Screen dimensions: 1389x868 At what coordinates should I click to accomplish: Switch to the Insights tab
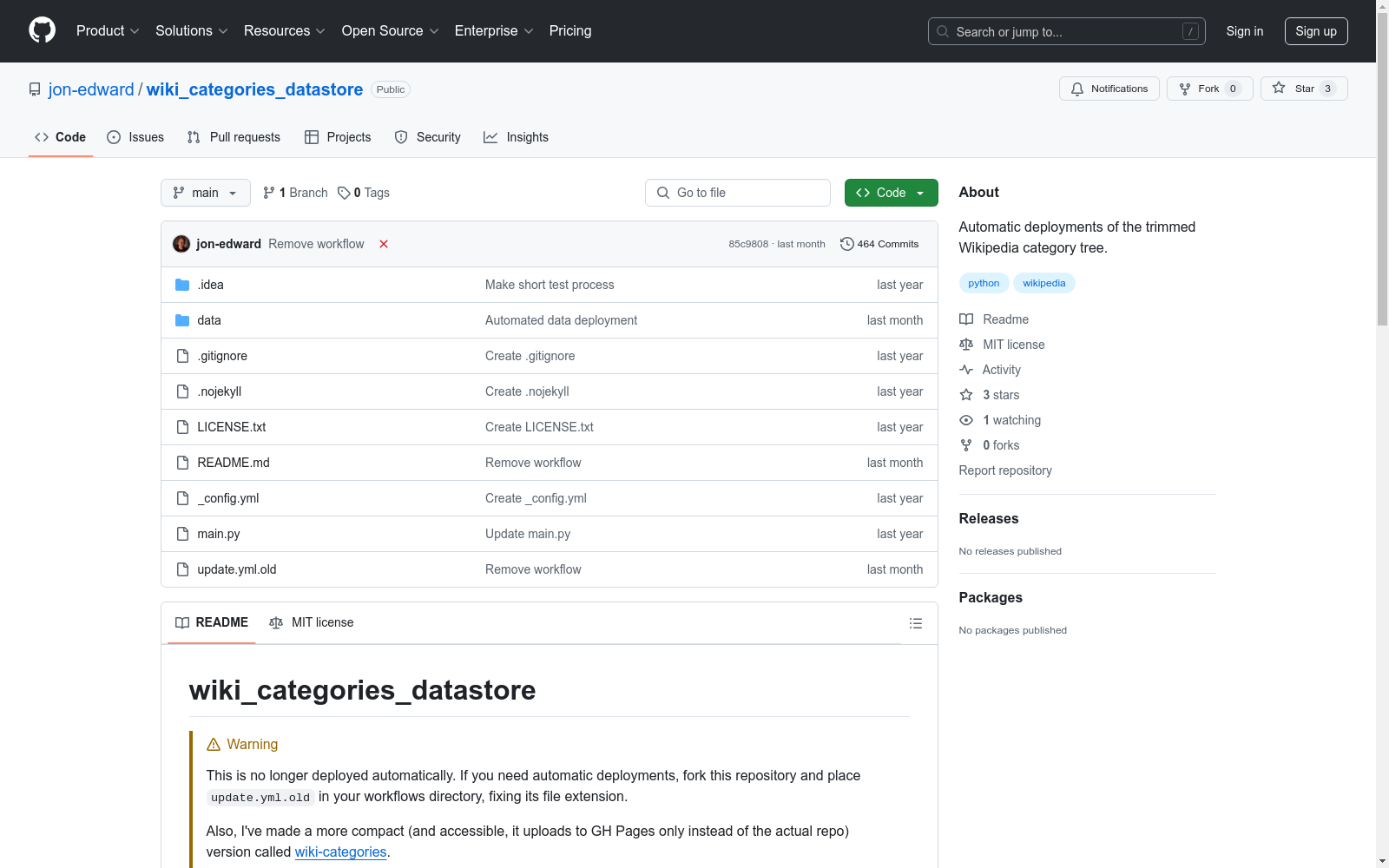pos(516,137)
